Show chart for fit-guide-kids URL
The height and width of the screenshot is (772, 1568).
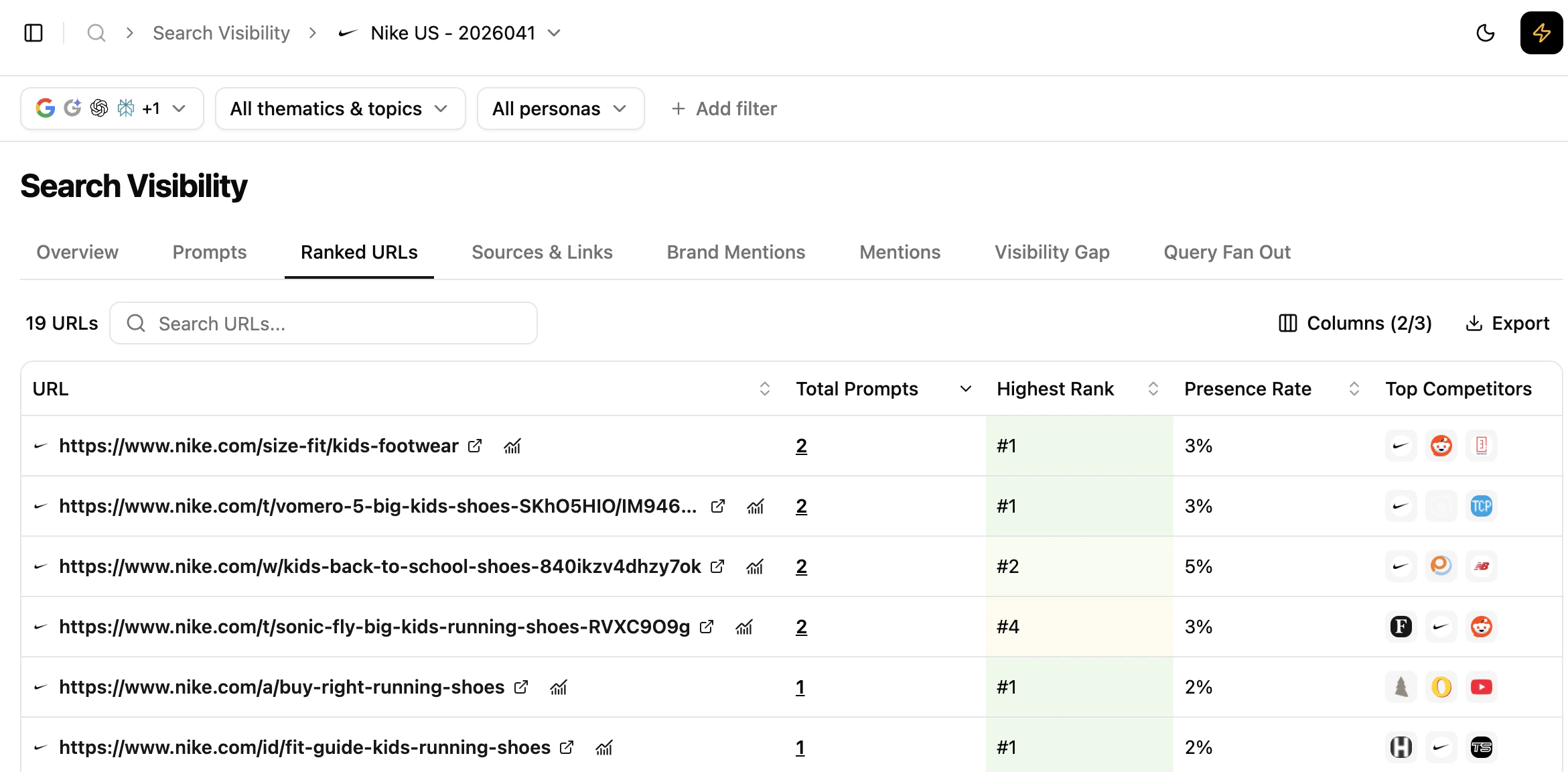tap(604, 747)
